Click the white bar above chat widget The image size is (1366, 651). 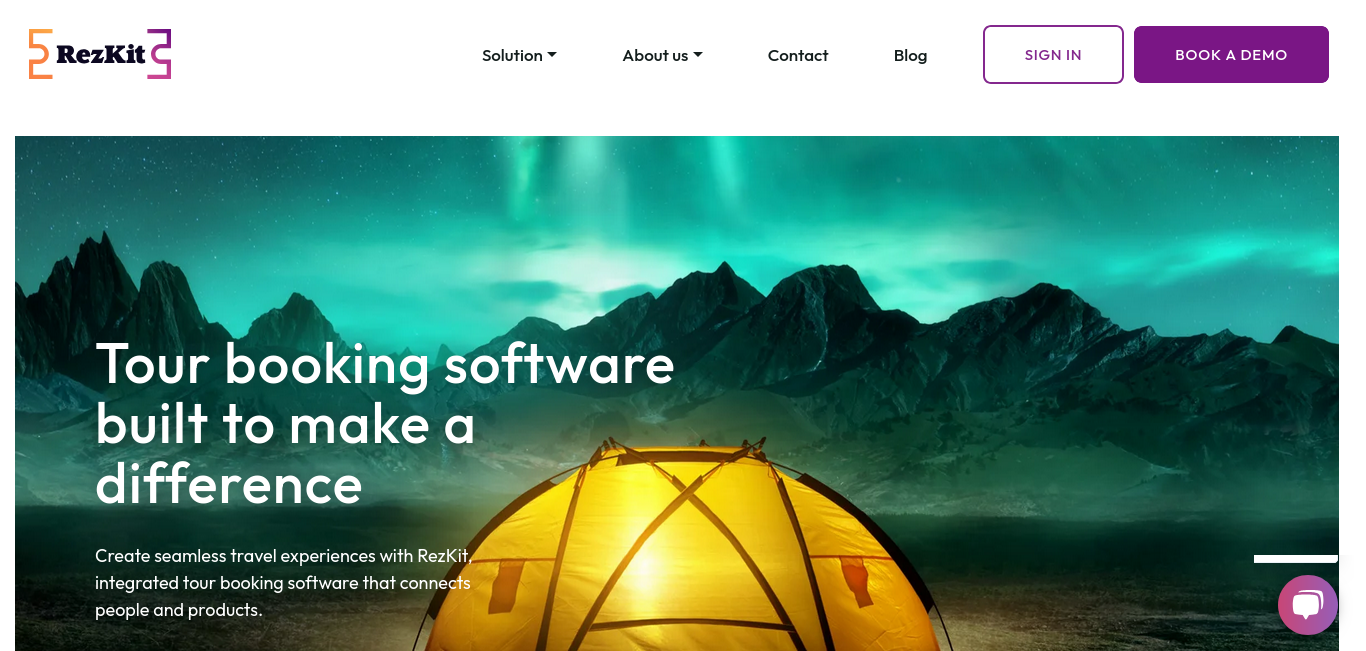click(x=1296, y=559)
